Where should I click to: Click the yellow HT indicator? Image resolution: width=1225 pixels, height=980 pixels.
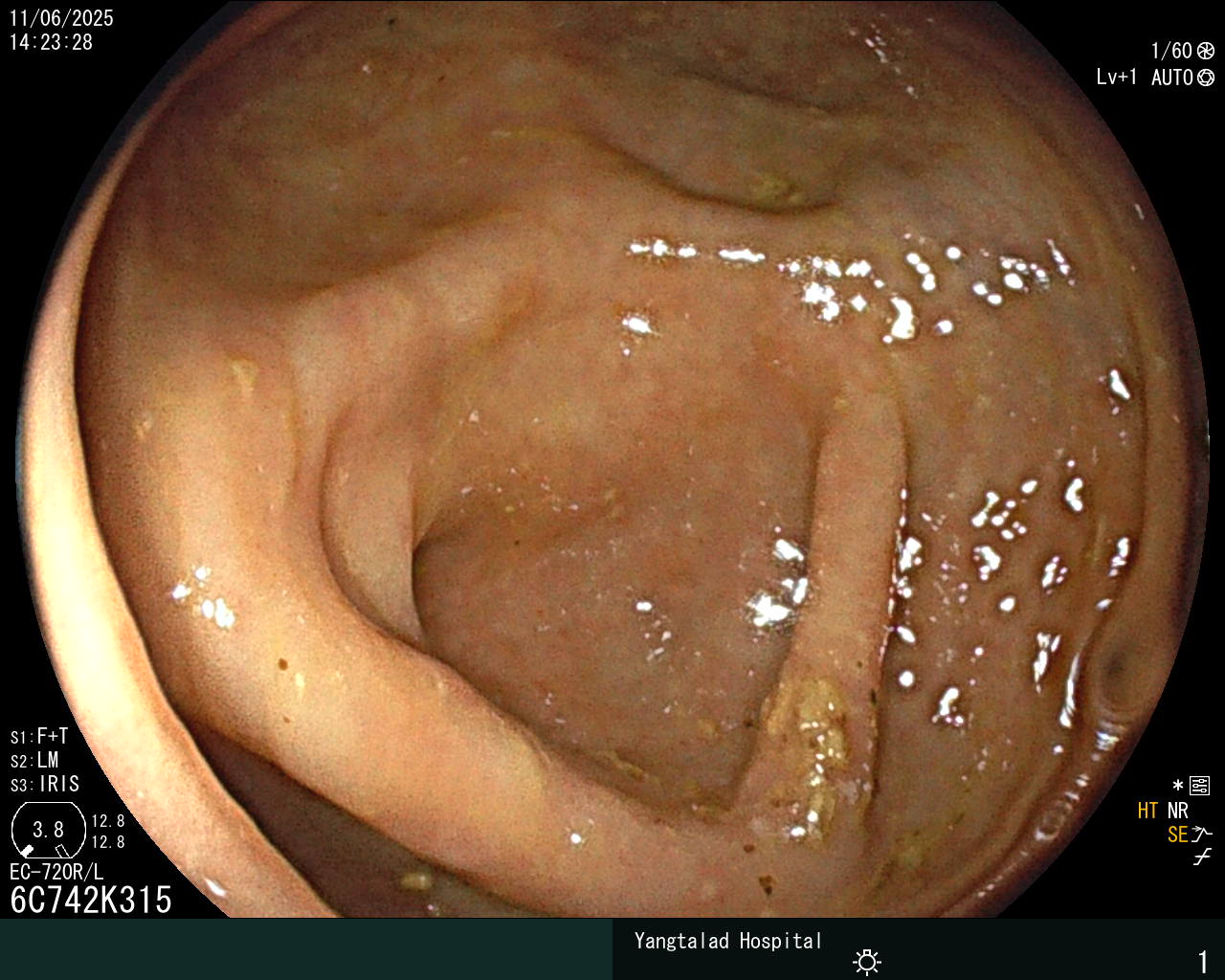[x=1148, y=811]
